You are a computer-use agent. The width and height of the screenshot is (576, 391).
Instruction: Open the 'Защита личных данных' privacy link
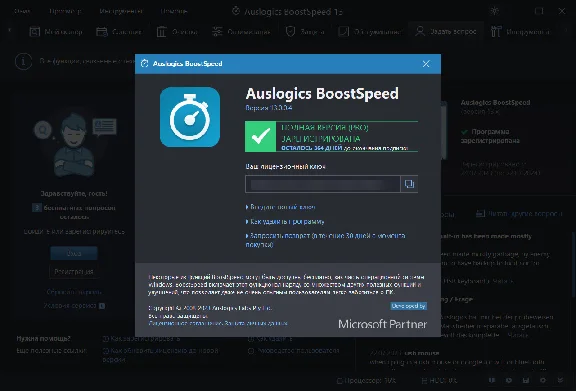point(256,323)
